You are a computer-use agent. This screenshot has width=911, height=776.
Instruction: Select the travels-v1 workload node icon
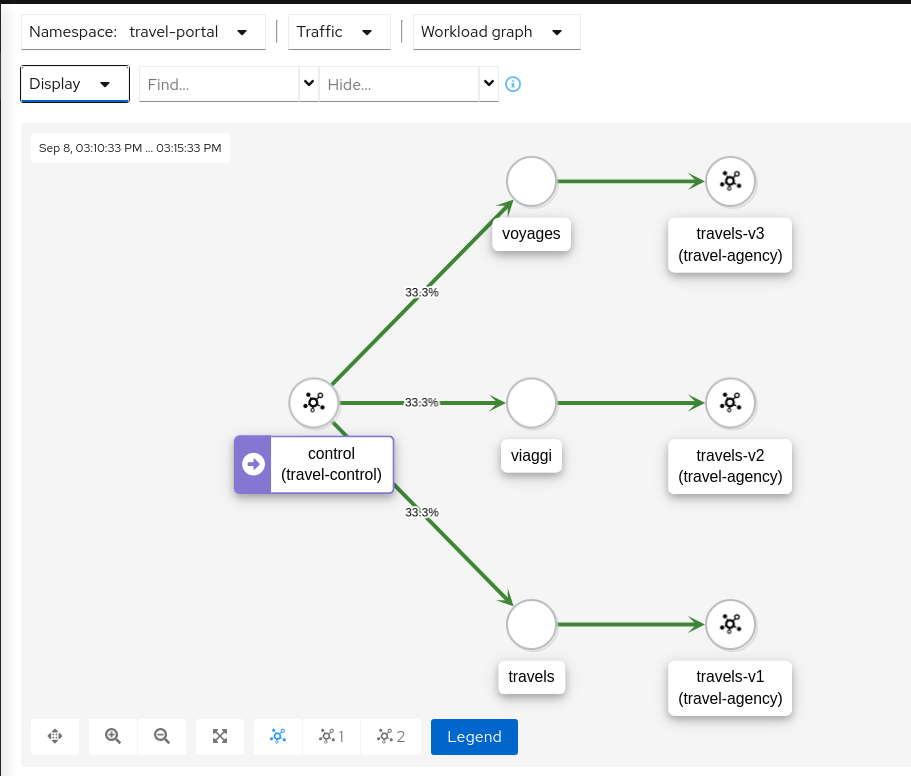[730, 624]
